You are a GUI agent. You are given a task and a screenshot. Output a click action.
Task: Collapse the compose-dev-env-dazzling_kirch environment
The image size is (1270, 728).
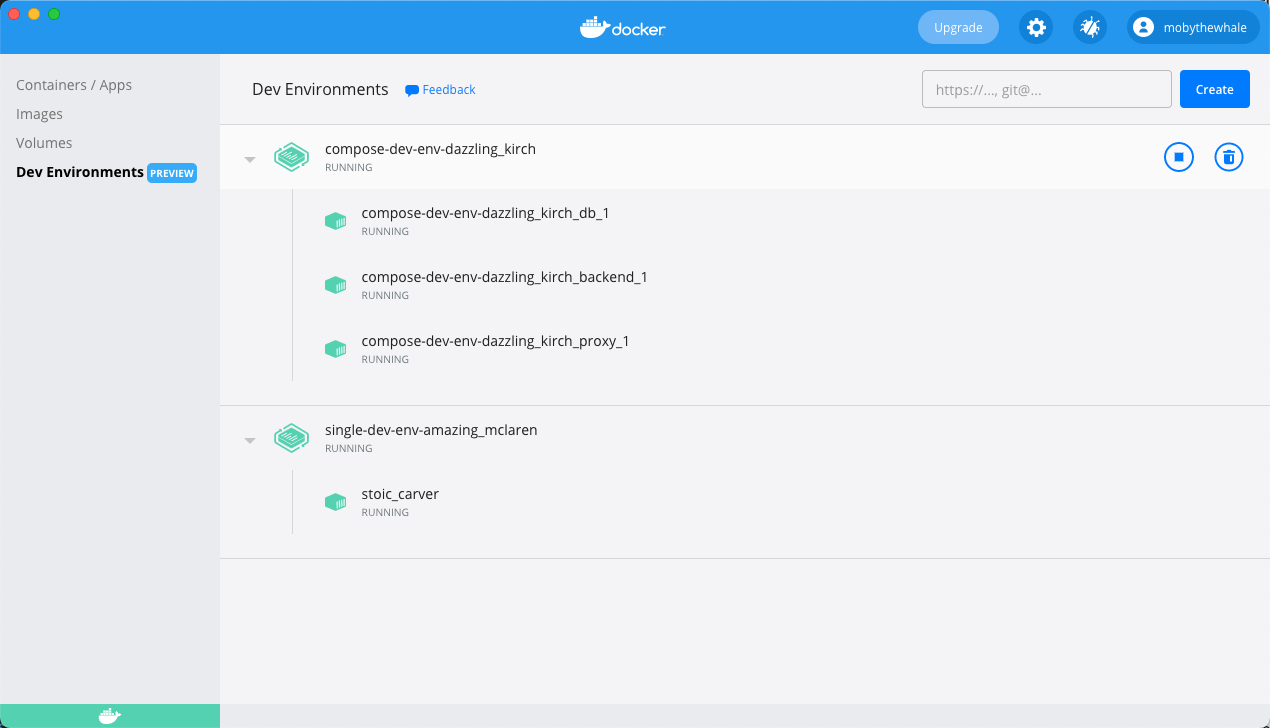pyautogui.click(x=250, y=159)
